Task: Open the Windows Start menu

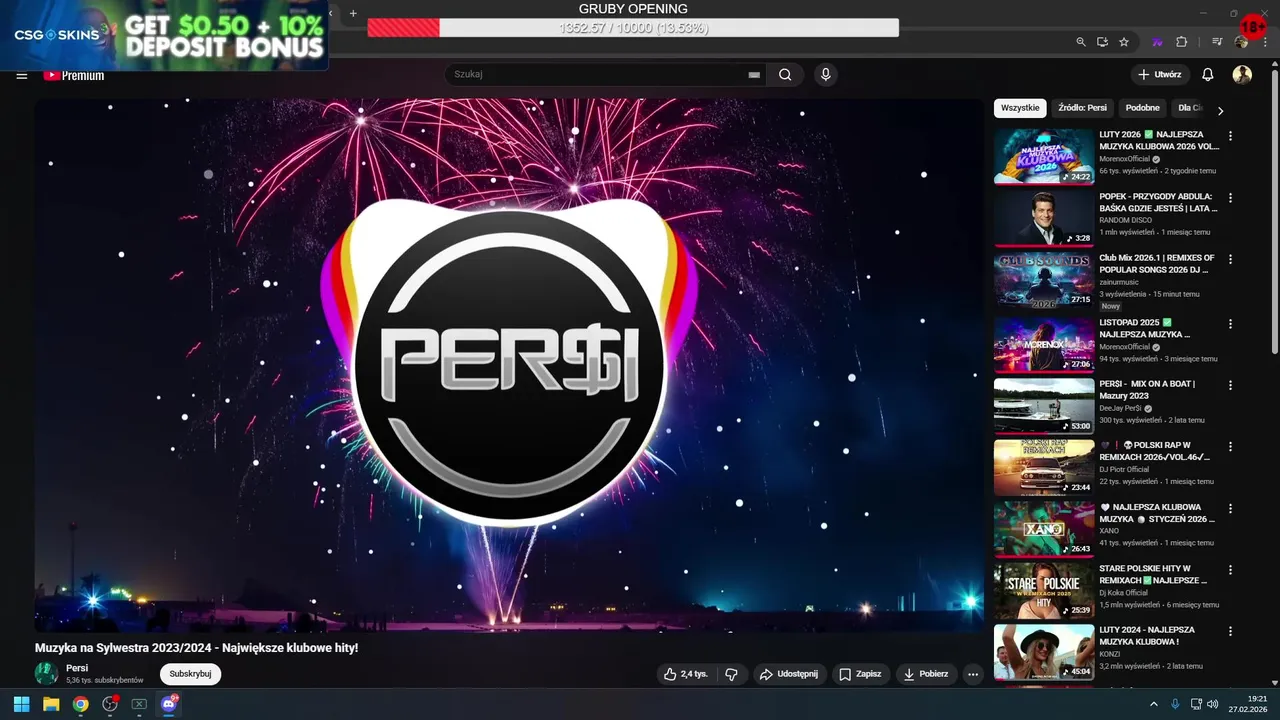Action: (21, 704)
